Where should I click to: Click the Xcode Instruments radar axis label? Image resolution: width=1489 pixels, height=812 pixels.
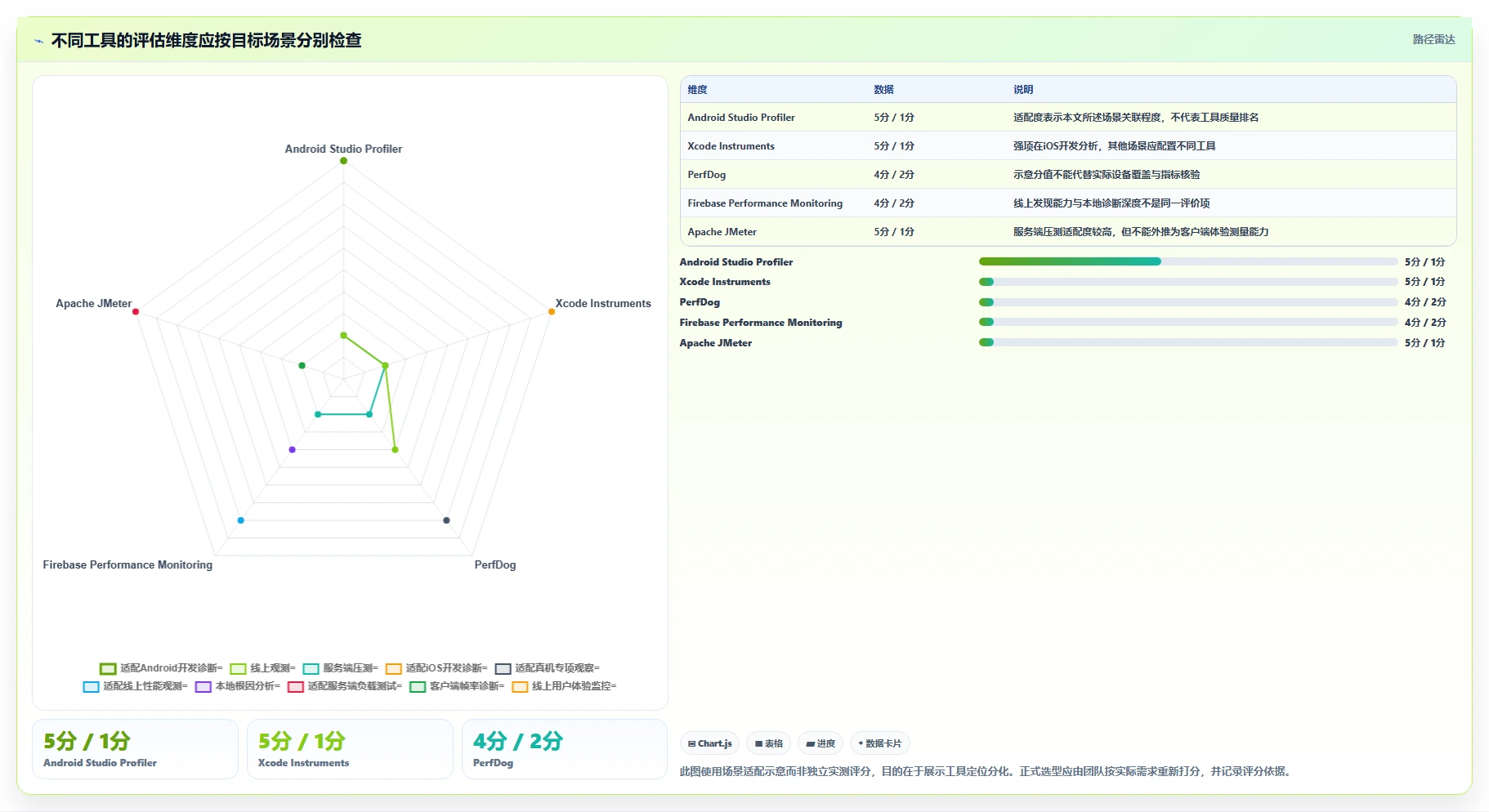pyautogui.click(x=603, y=303)
